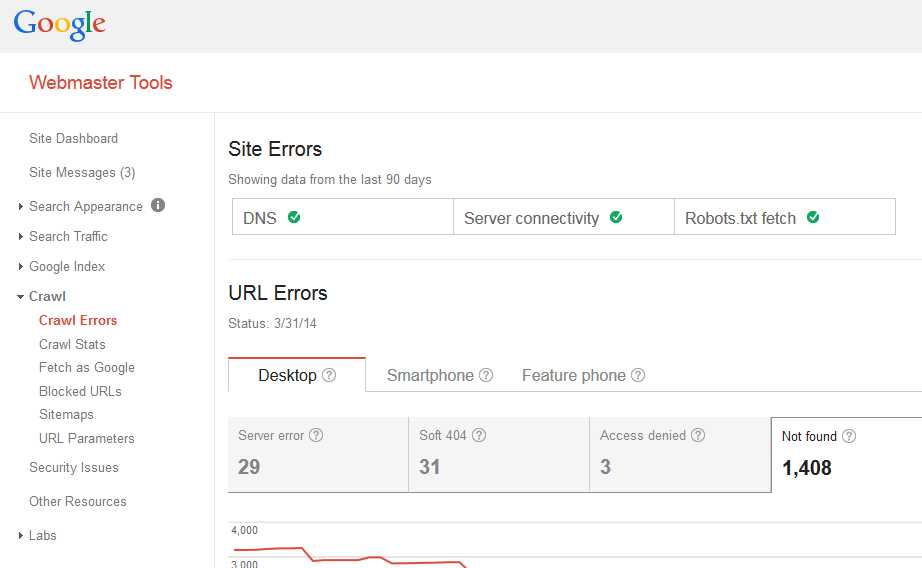Click the Not found help icon
922x568 pixels.
click(x=849, y=436)
